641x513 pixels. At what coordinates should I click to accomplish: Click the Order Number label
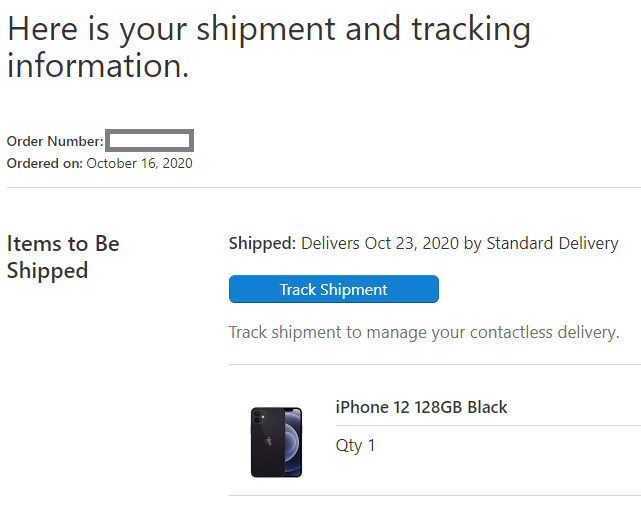55,141
